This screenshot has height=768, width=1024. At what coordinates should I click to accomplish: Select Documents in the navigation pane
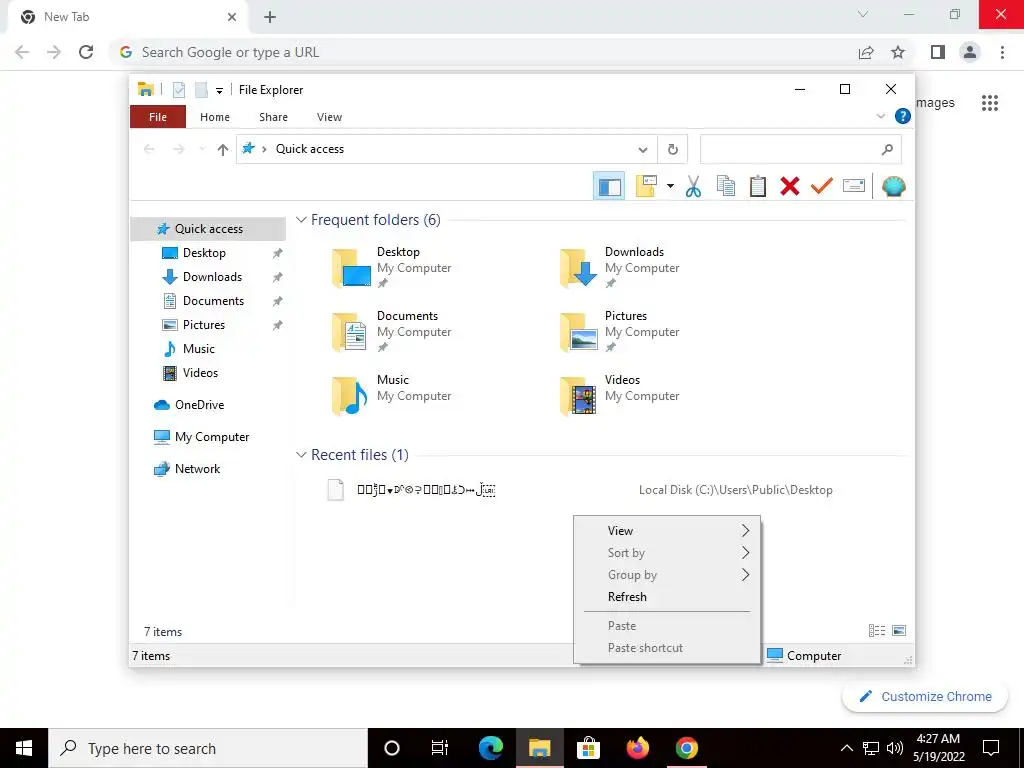pyautogui.click(x=213, y=301)
